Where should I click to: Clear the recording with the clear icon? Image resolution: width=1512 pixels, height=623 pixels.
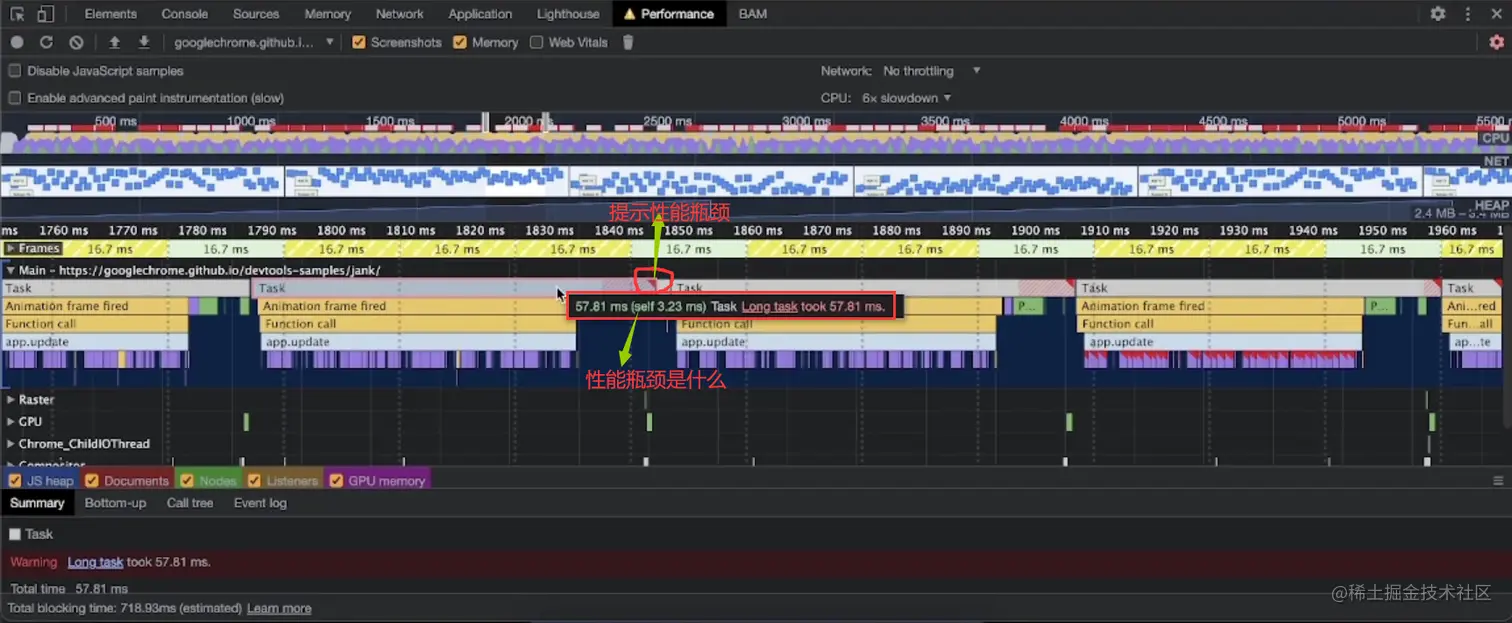[76, 42]
